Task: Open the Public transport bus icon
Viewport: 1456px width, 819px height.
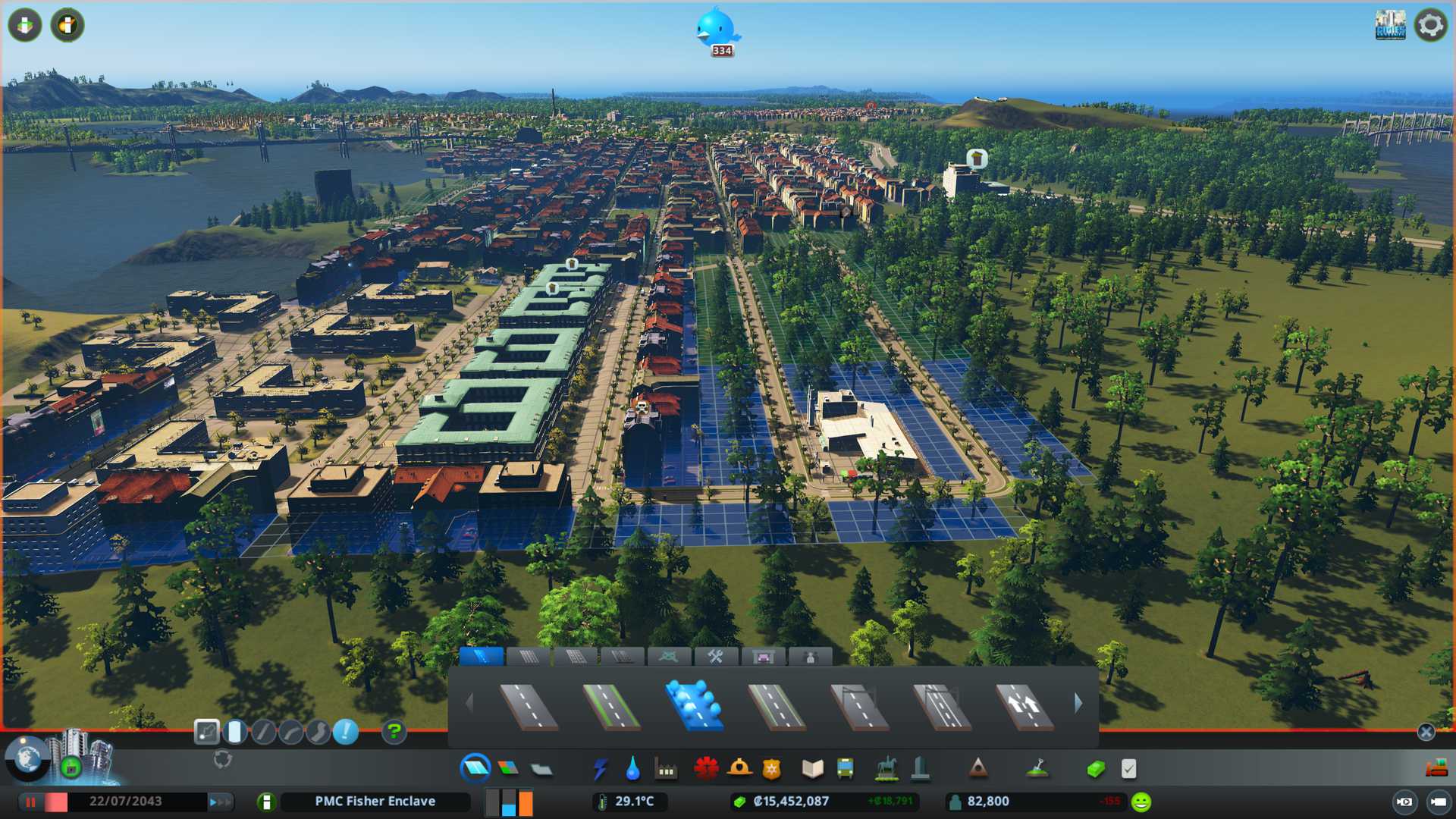Action: tap(845, 769)
